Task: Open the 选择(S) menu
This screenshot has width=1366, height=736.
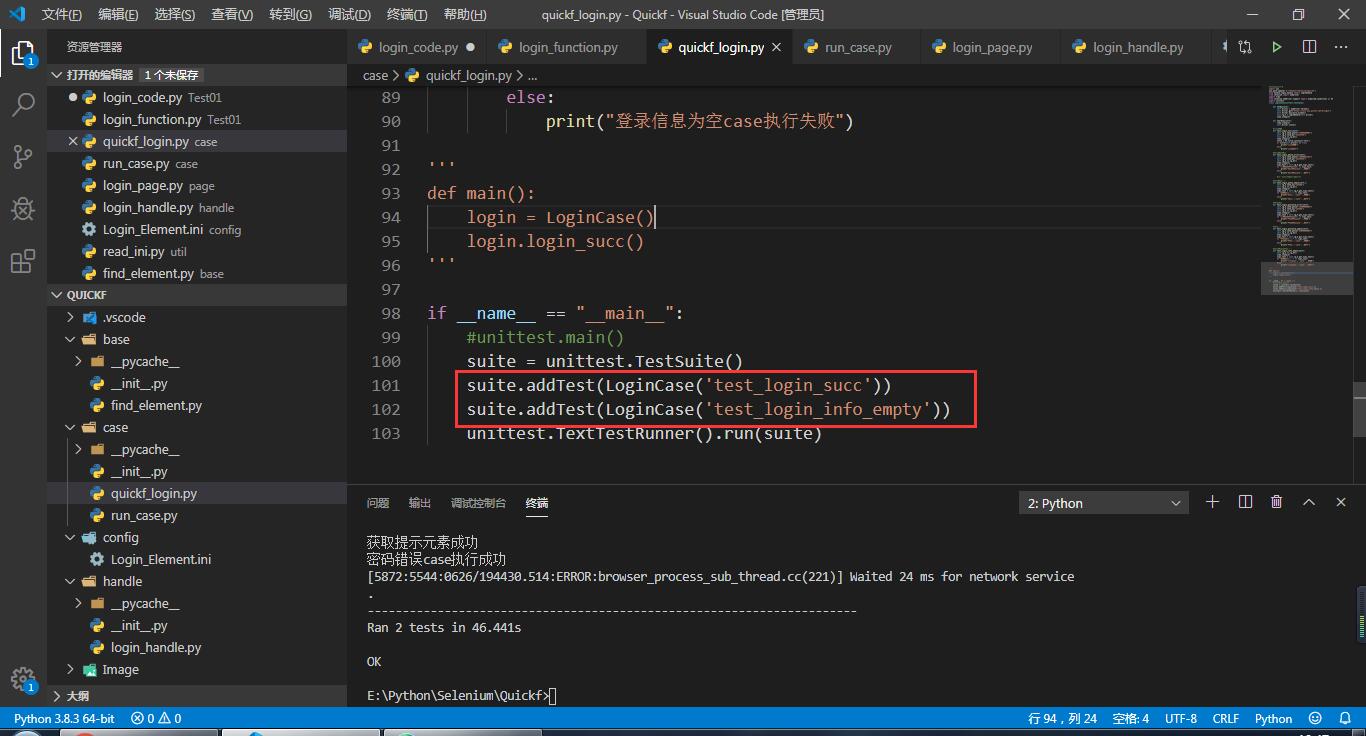Action: click(x=175, y=14)
